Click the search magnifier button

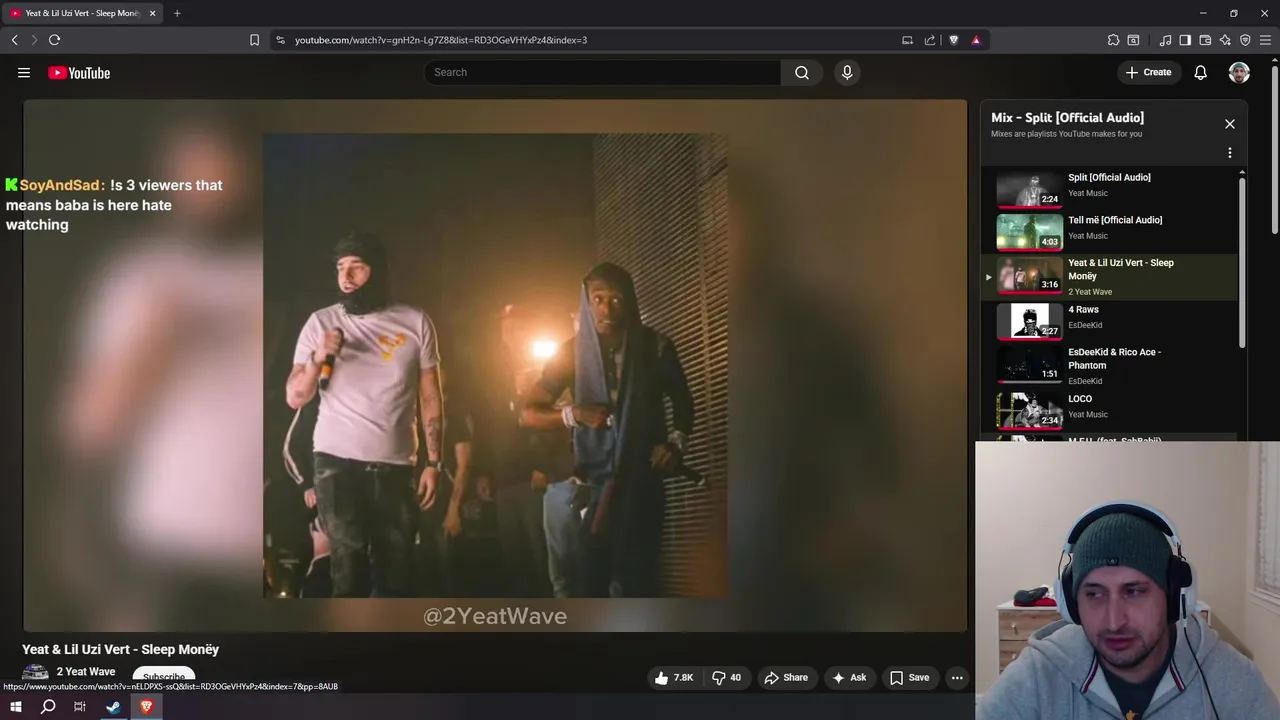click(802, 72)
